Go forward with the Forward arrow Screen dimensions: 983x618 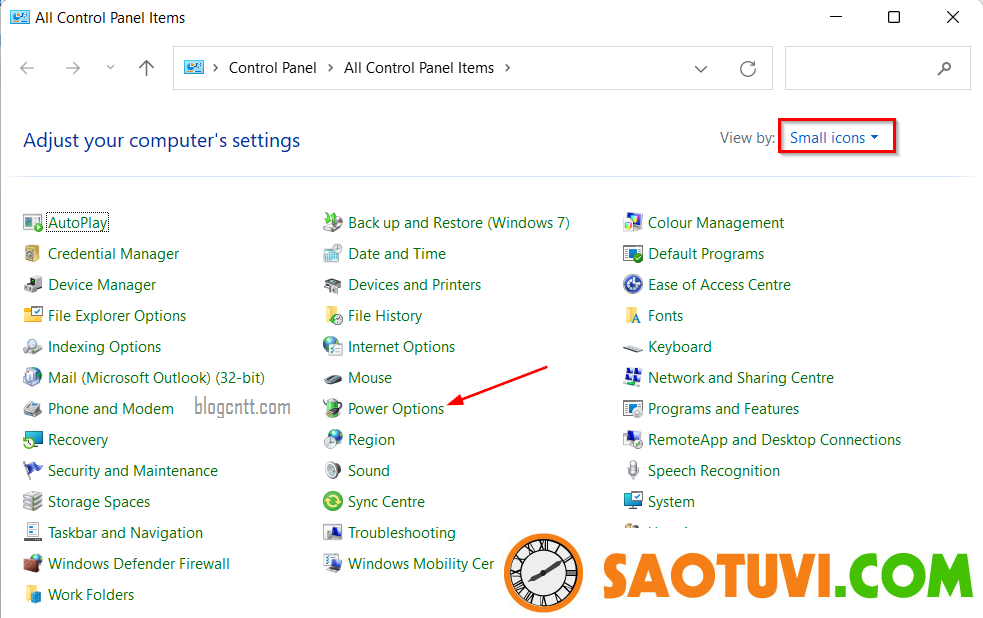[x=73, y=68]
